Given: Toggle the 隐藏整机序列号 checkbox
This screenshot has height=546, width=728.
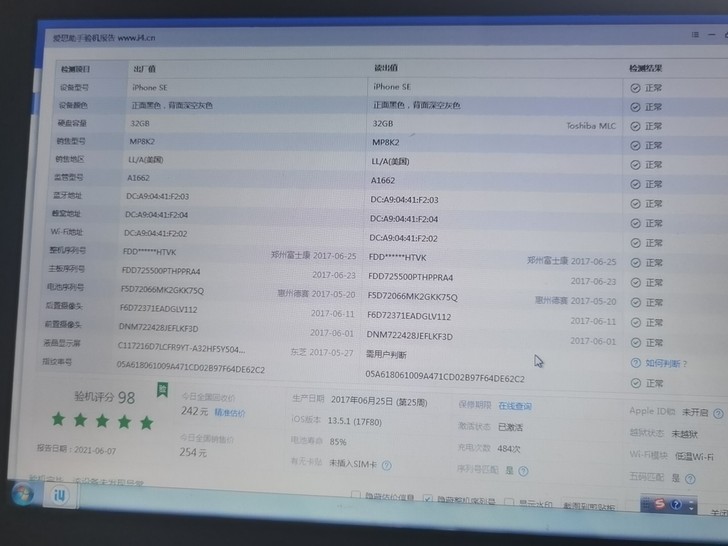Looking at the screenshot, I should pos(428,499).
